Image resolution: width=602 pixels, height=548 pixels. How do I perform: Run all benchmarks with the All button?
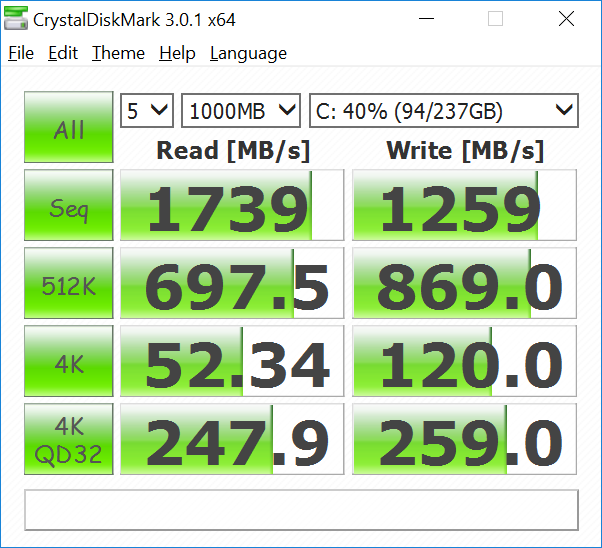[x=69, y=127]
